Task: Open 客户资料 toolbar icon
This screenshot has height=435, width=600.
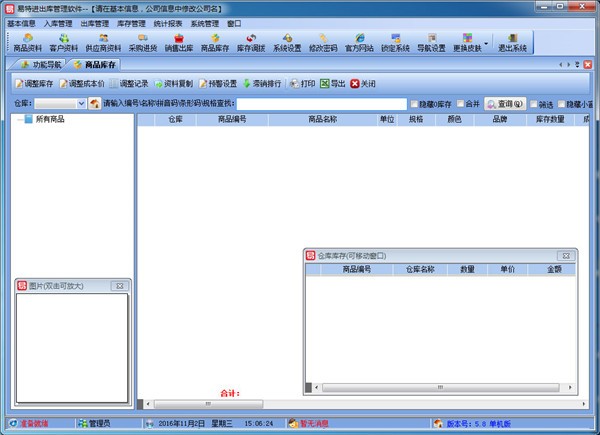Action: coord(63,42)
